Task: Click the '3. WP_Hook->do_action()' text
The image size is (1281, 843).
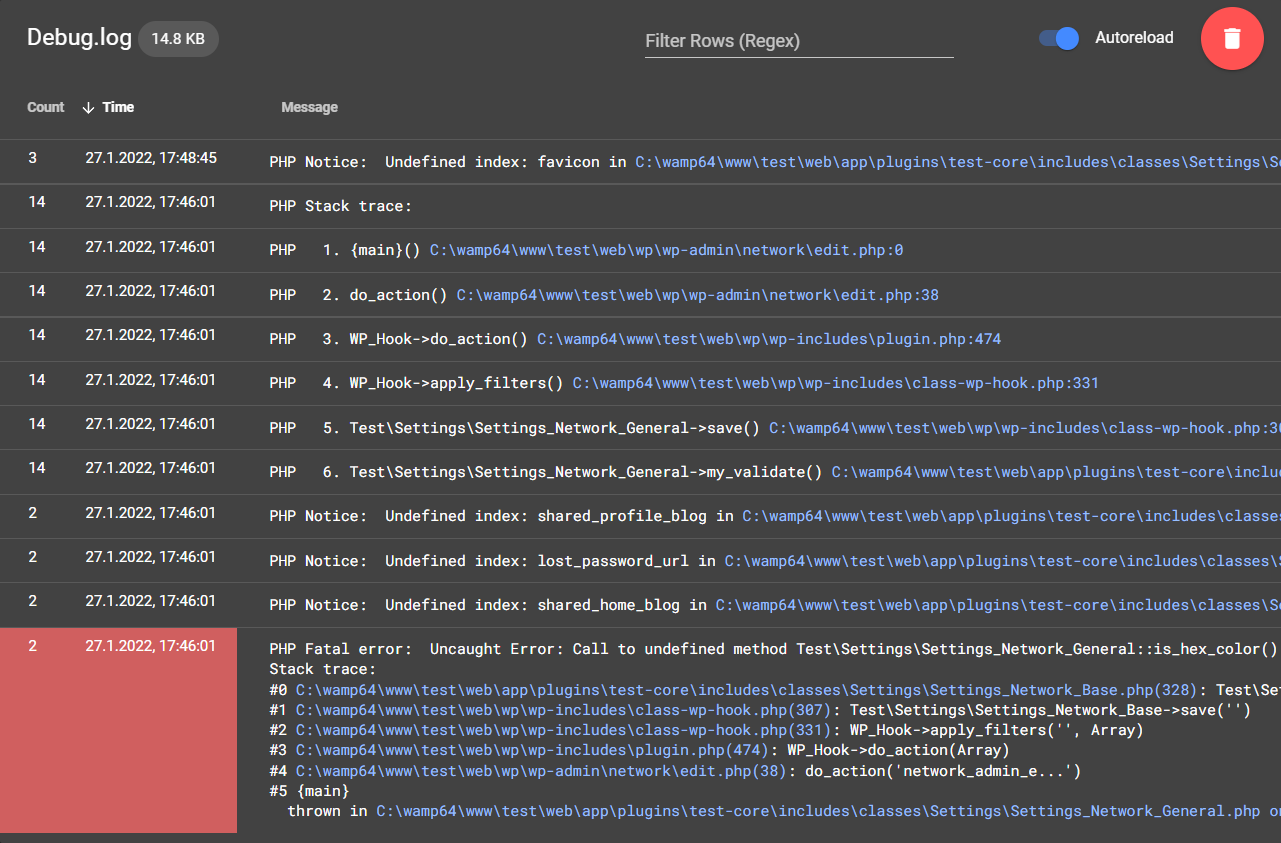Action: 425,339
